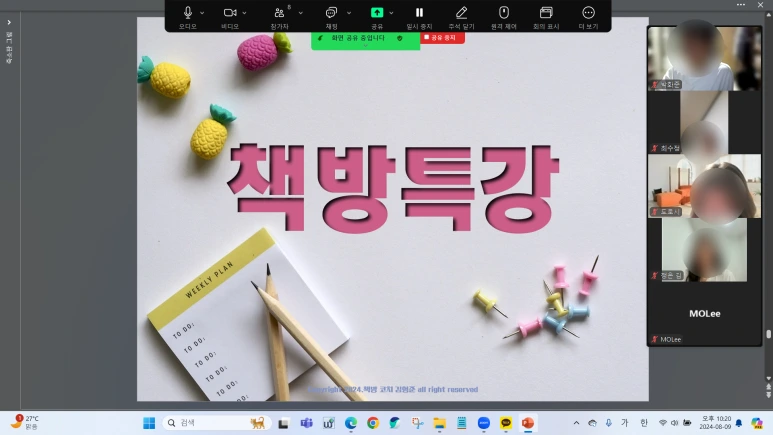The image size is (773, 435).
Task: Open the Notepad taskbar icon
Action: 461,423
